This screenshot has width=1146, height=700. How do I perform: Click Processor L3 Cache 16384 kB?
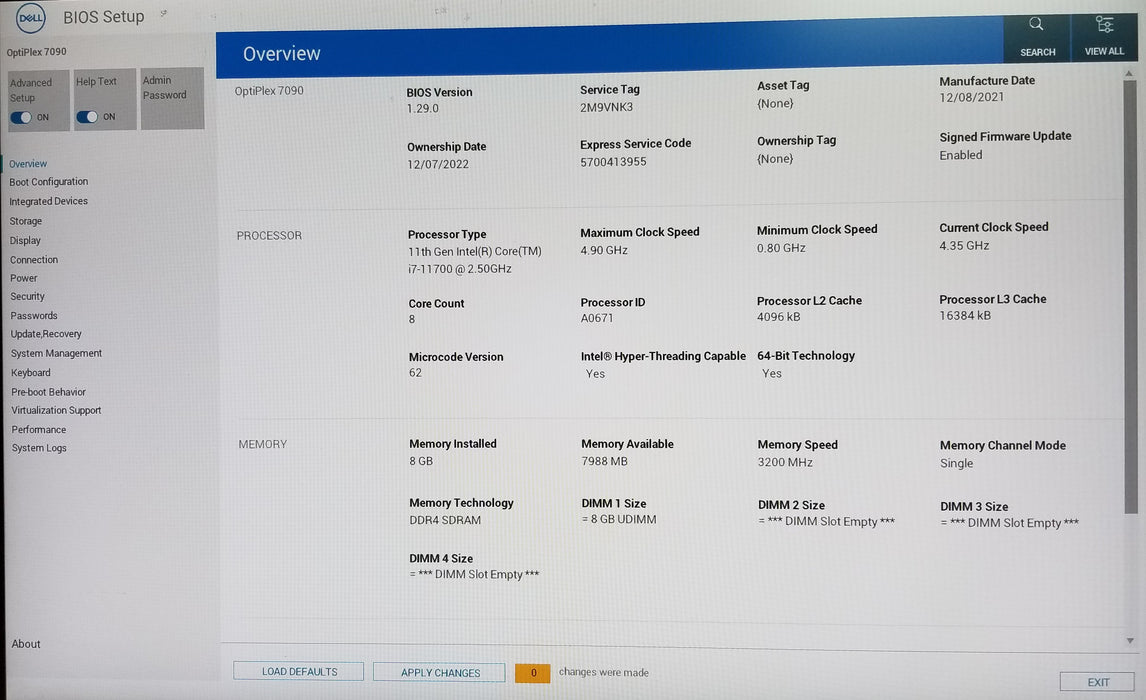click(965, 315)
